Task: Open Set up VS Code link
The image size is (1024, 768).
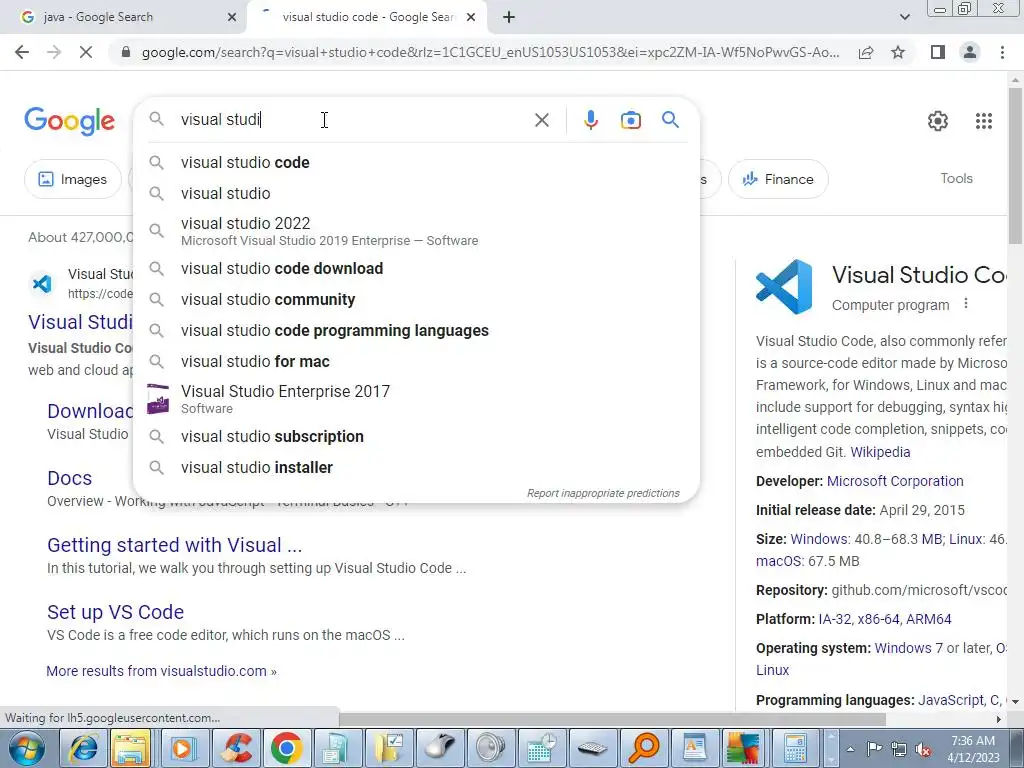Action: point(116,612)
